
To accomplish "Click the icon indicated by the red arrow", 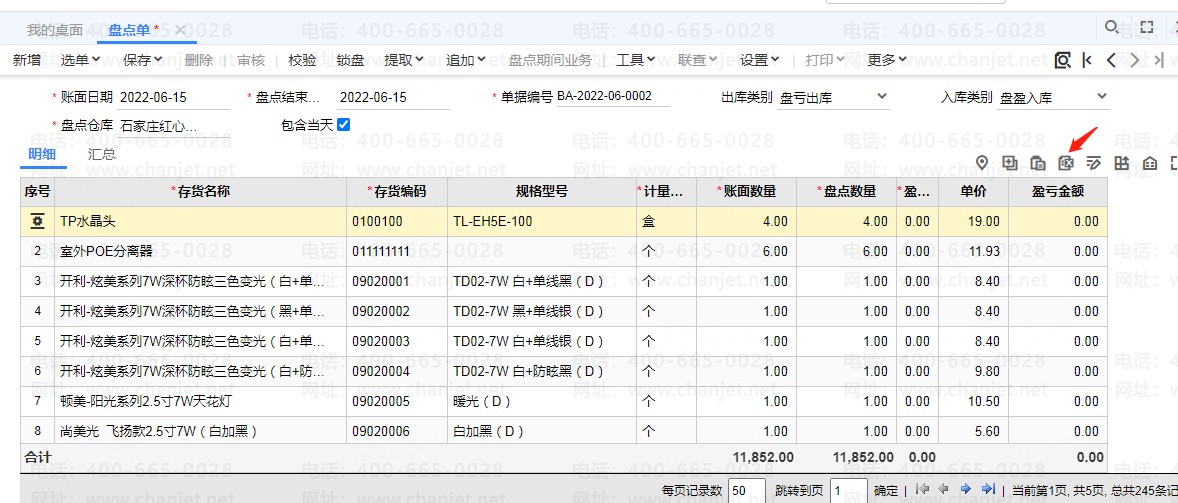I will click(1066, 163).
